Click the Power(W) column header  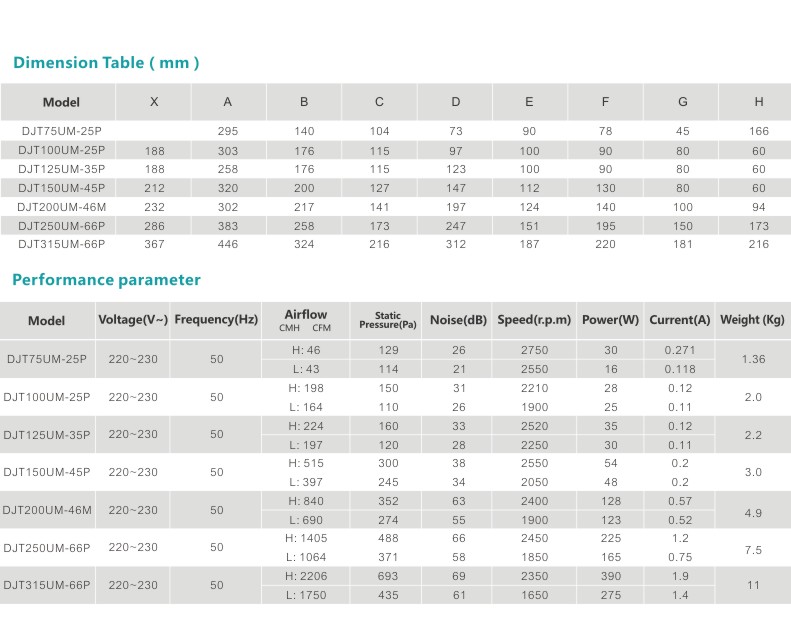pyautogui.click(x=610, y=320)
